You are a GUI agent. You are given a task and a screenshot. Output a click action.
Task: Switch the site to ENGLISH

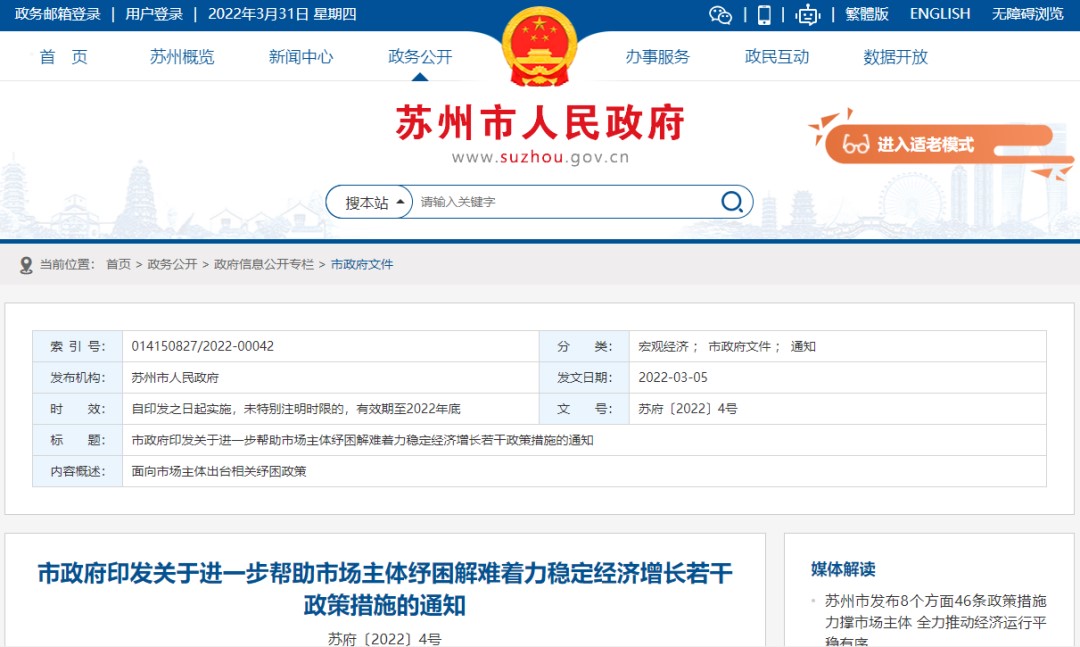(x=939, y=14)
